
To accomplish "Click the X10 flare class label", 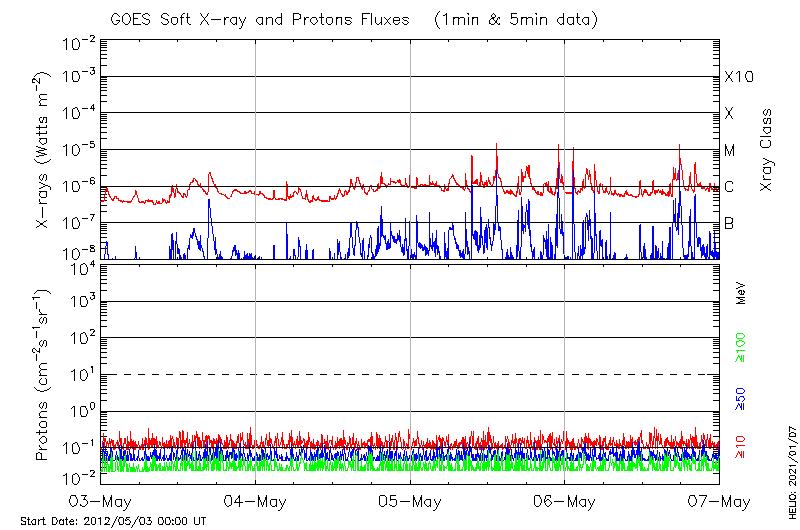I will (738, 78).
